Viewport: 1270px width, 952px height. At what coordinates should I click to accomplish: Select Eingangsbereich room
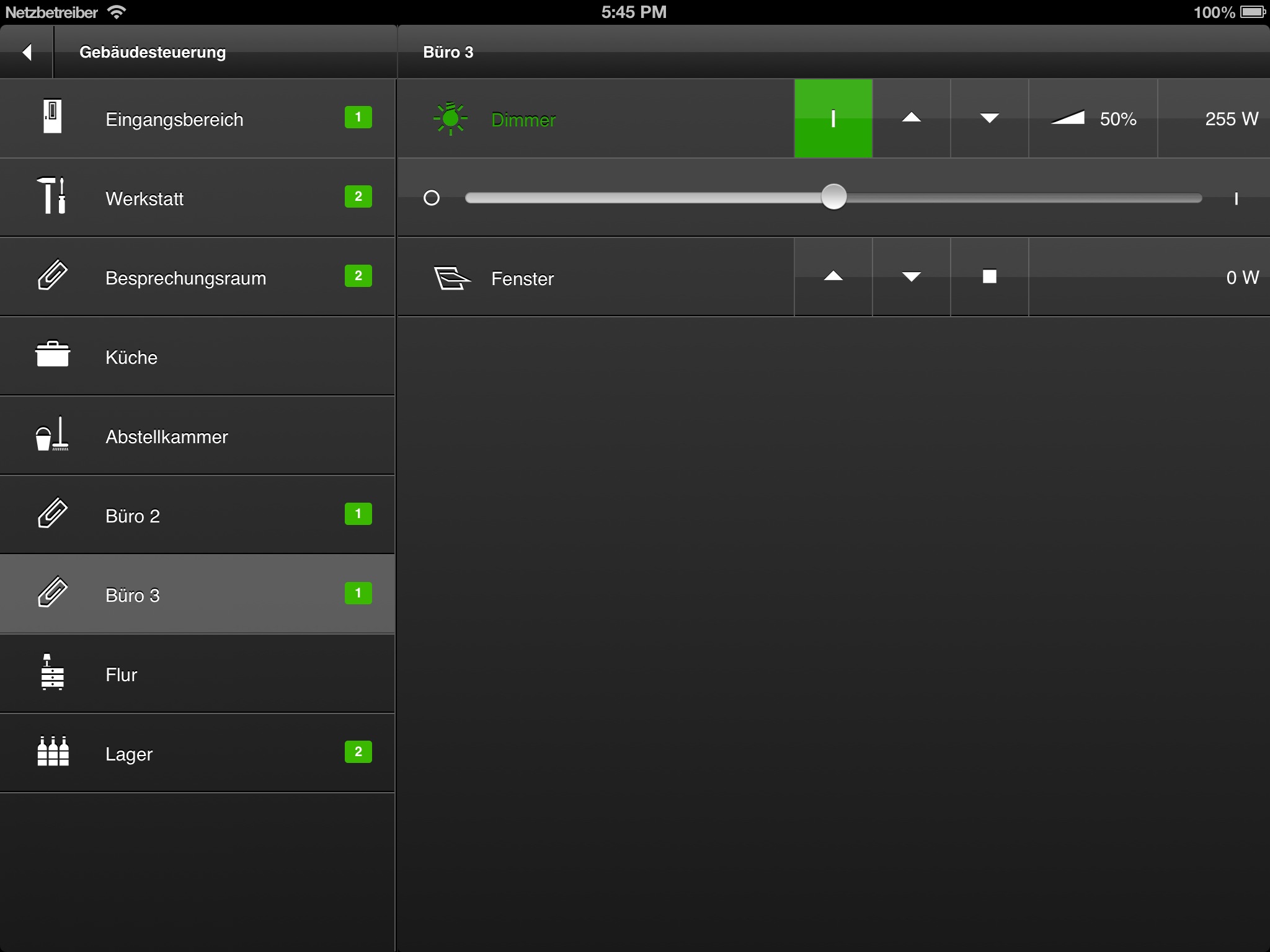tap(197, 118)
